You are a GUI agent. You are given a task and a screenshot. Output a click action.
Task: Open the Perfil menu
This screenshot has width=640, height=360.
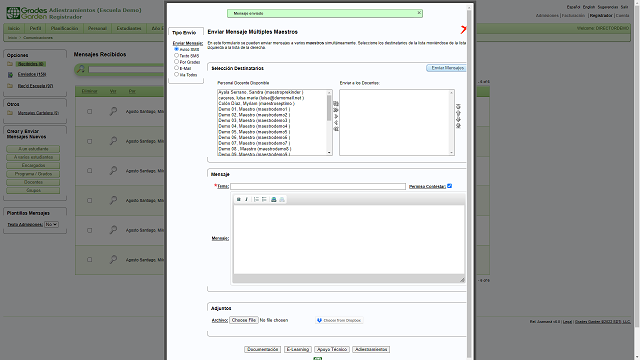(x=36, y=28)
